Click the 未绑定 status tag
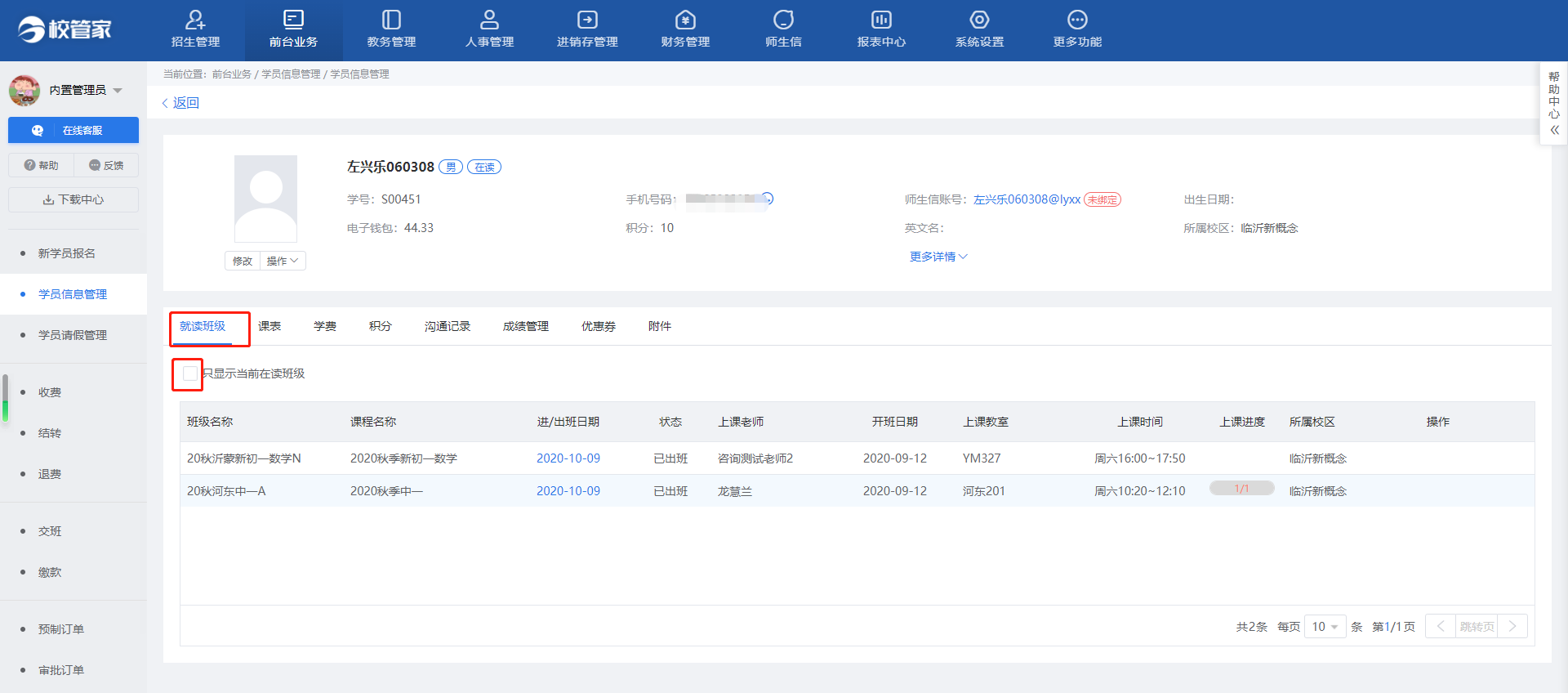1568x693 pixels. (x=1102, y=199)
